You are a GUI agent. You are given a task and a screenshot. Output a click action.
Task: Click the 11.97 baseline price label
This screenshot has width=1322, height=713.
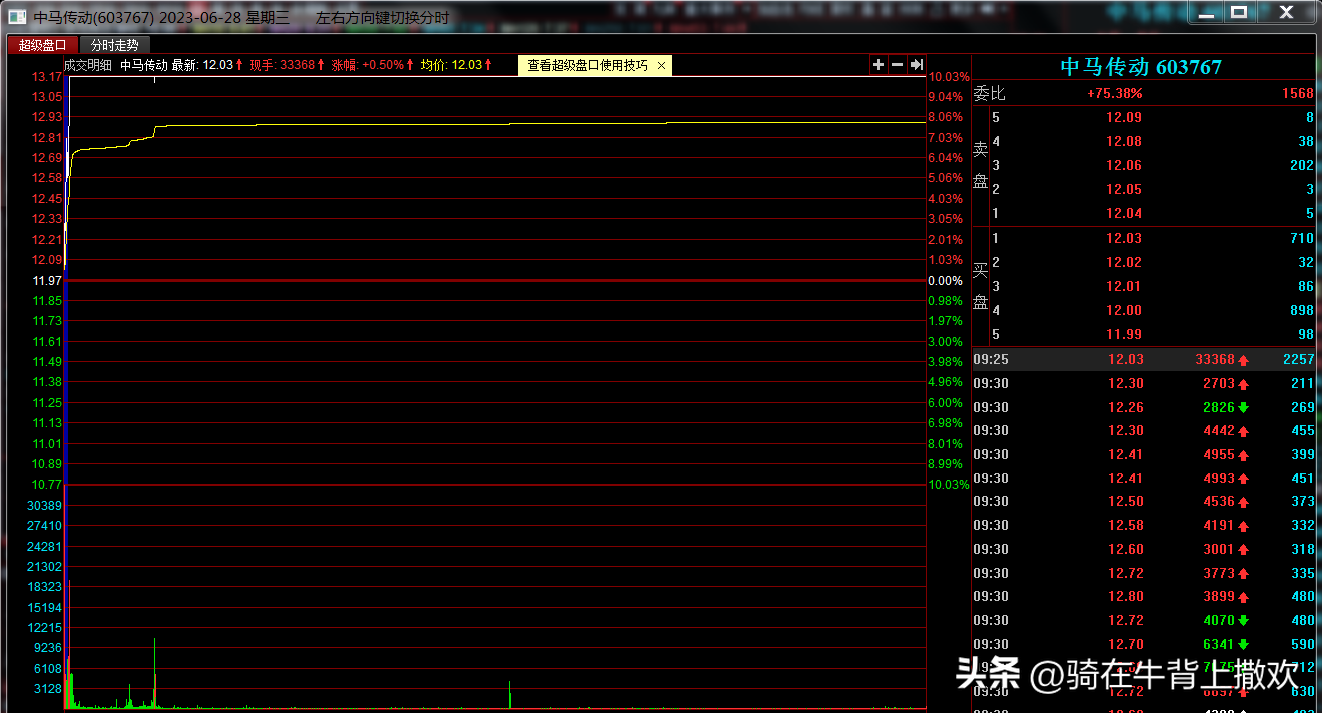pos(47,281)
